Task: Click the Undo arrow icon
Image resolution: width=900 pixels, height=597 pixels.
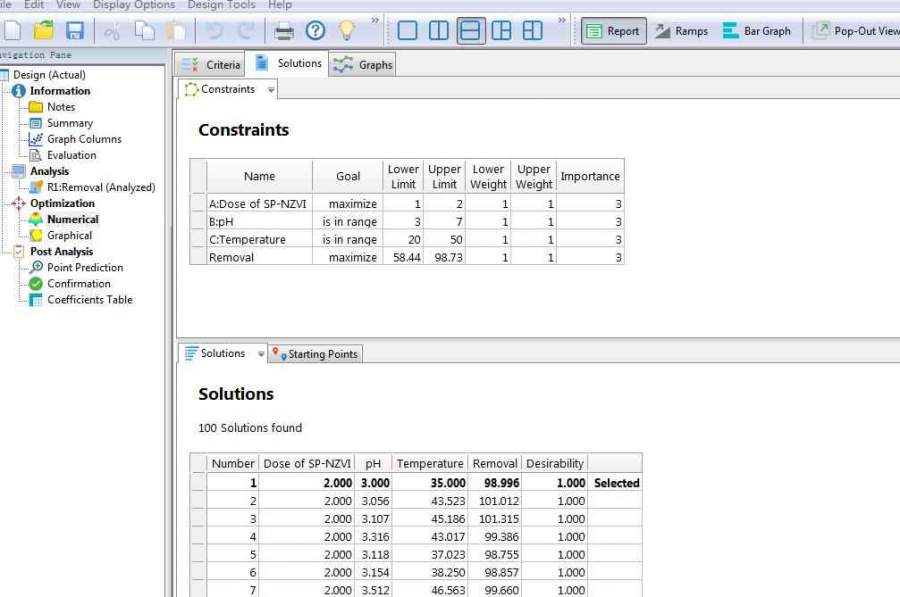Action: click(x=213, y=31)
